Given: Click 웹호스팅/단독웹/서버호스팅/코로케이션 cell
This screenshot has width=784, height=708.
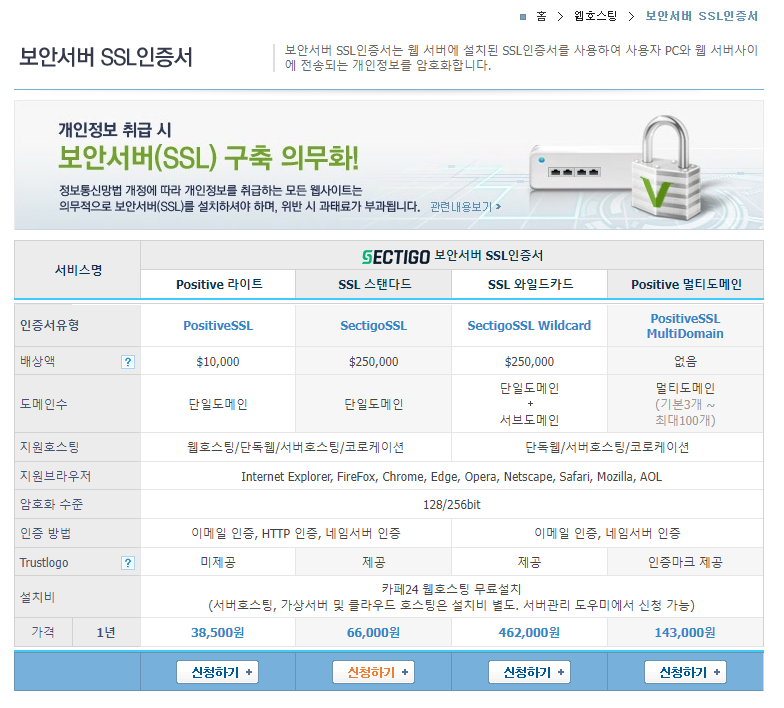Looking at the screenshot, I should coord(296,447).
